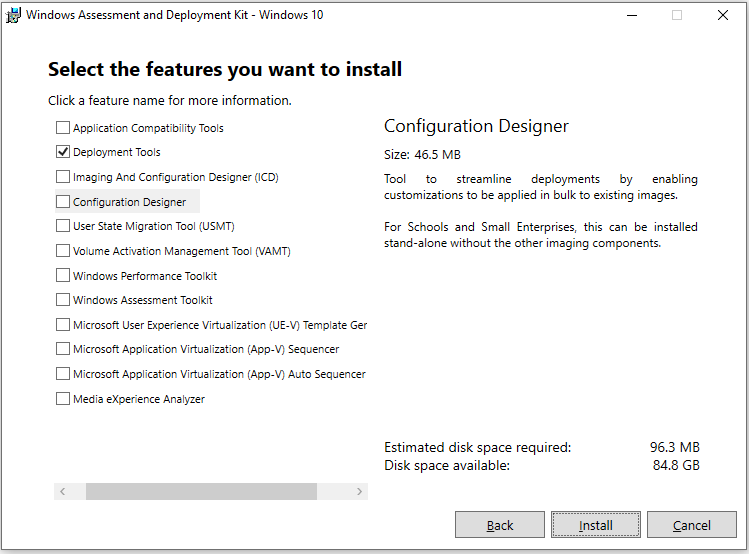Viewport: 749px width, 554px height.
Task: Click the Microsoft Application Virtualization (App-V) Sequencer label
Action: click(206, 350)
